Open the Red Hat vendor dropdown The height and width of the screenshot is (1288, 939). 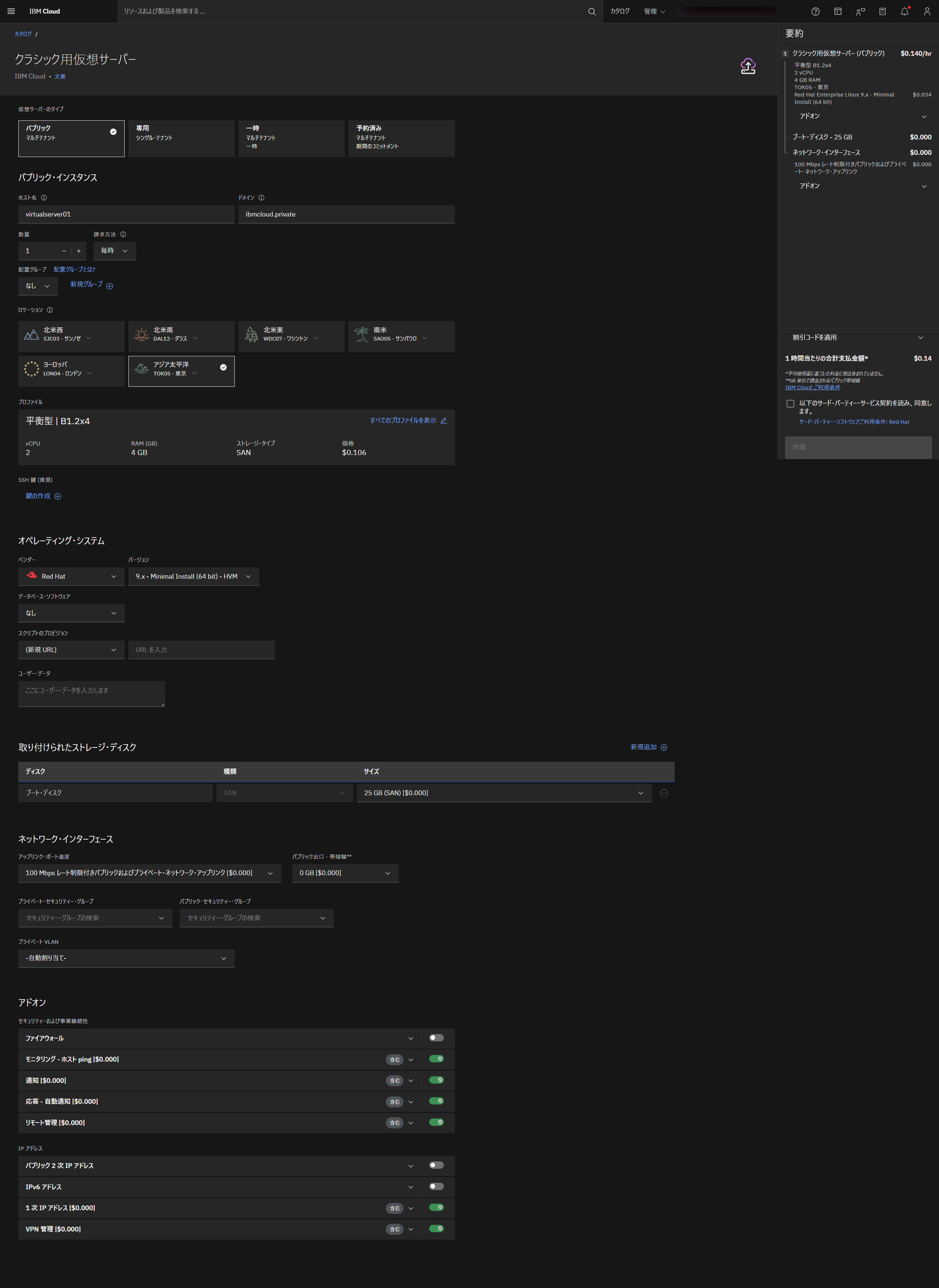[x=71, y=576]
